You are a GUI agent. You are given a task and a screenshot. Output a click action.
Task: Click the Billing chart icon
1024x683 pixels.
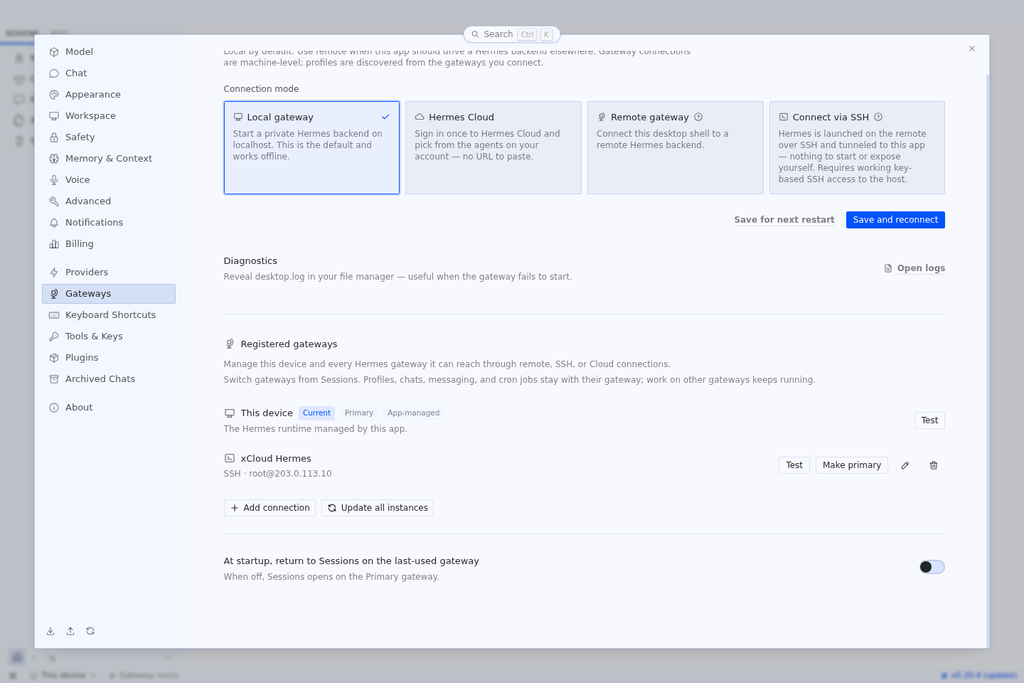[54, 244]
